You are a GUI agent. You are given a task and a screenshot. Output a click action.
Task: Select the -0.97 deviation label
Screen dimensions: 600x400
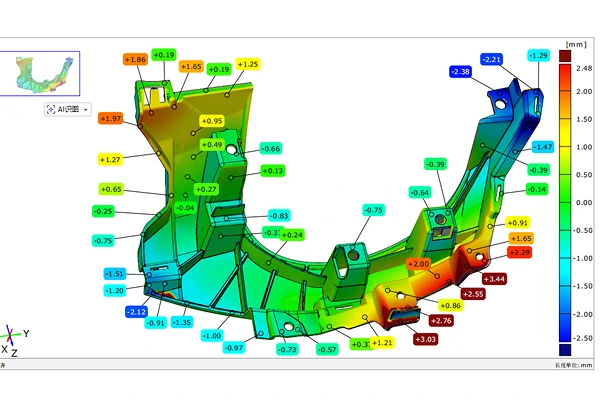[x=234, y=348]
